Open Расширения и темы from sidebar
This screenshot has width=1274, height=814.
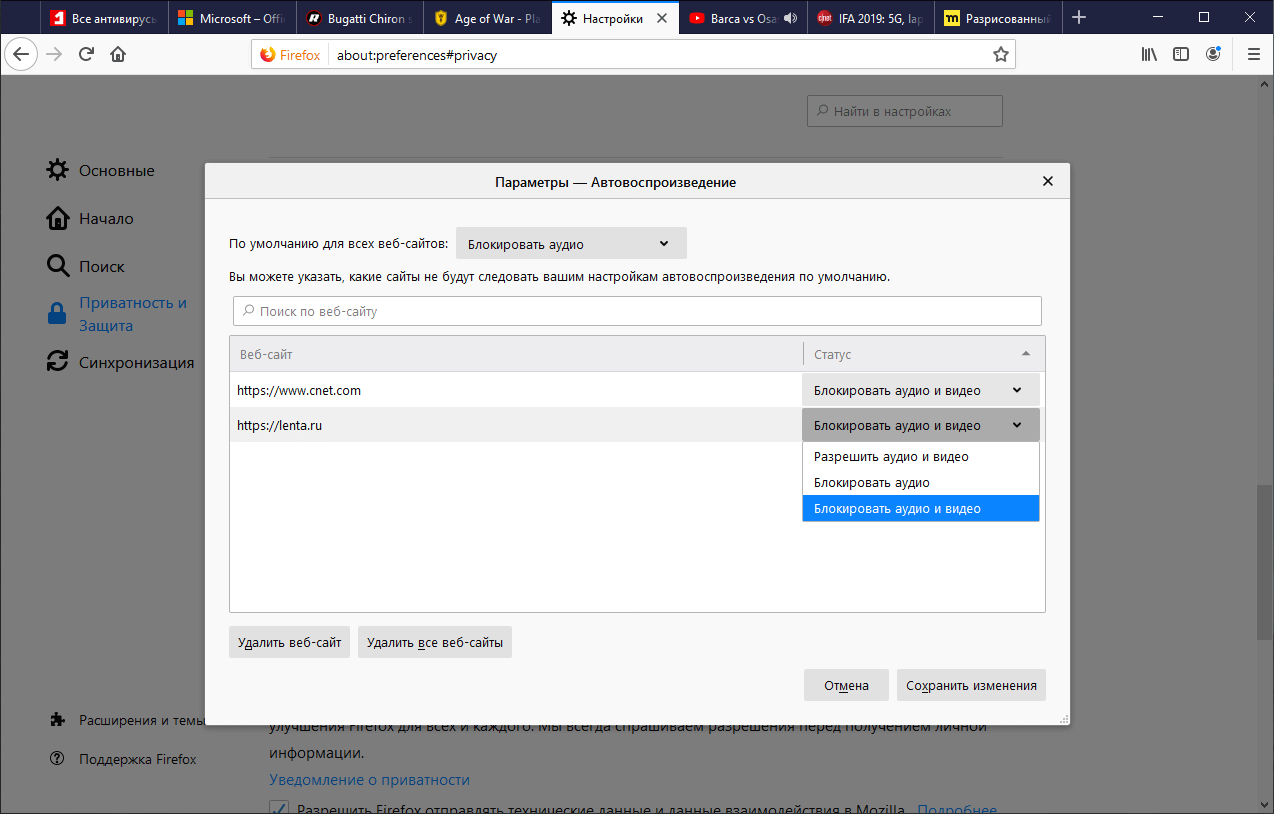(127, 720)
